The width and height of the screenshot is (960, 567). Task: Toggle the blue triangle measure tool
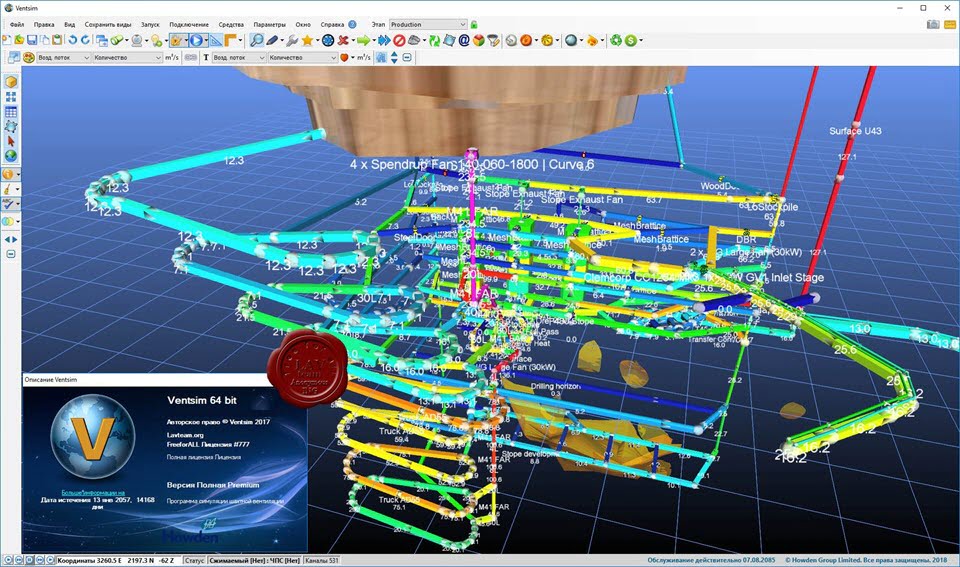[216, 40]
